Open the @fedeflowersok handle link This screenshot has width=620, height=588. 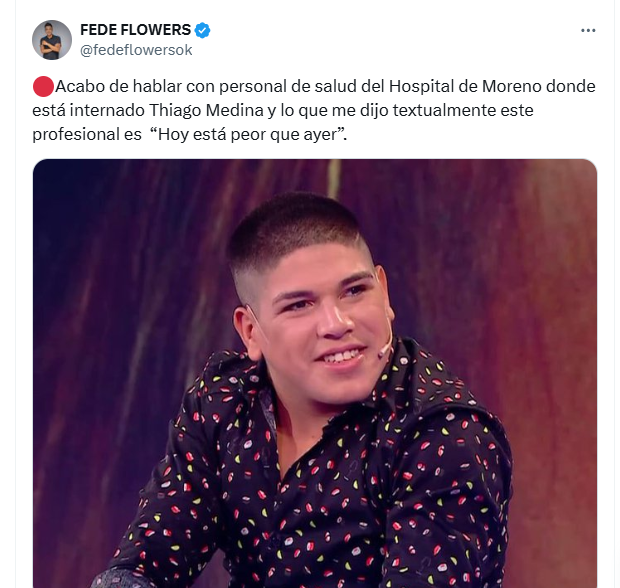click(136, 50)
